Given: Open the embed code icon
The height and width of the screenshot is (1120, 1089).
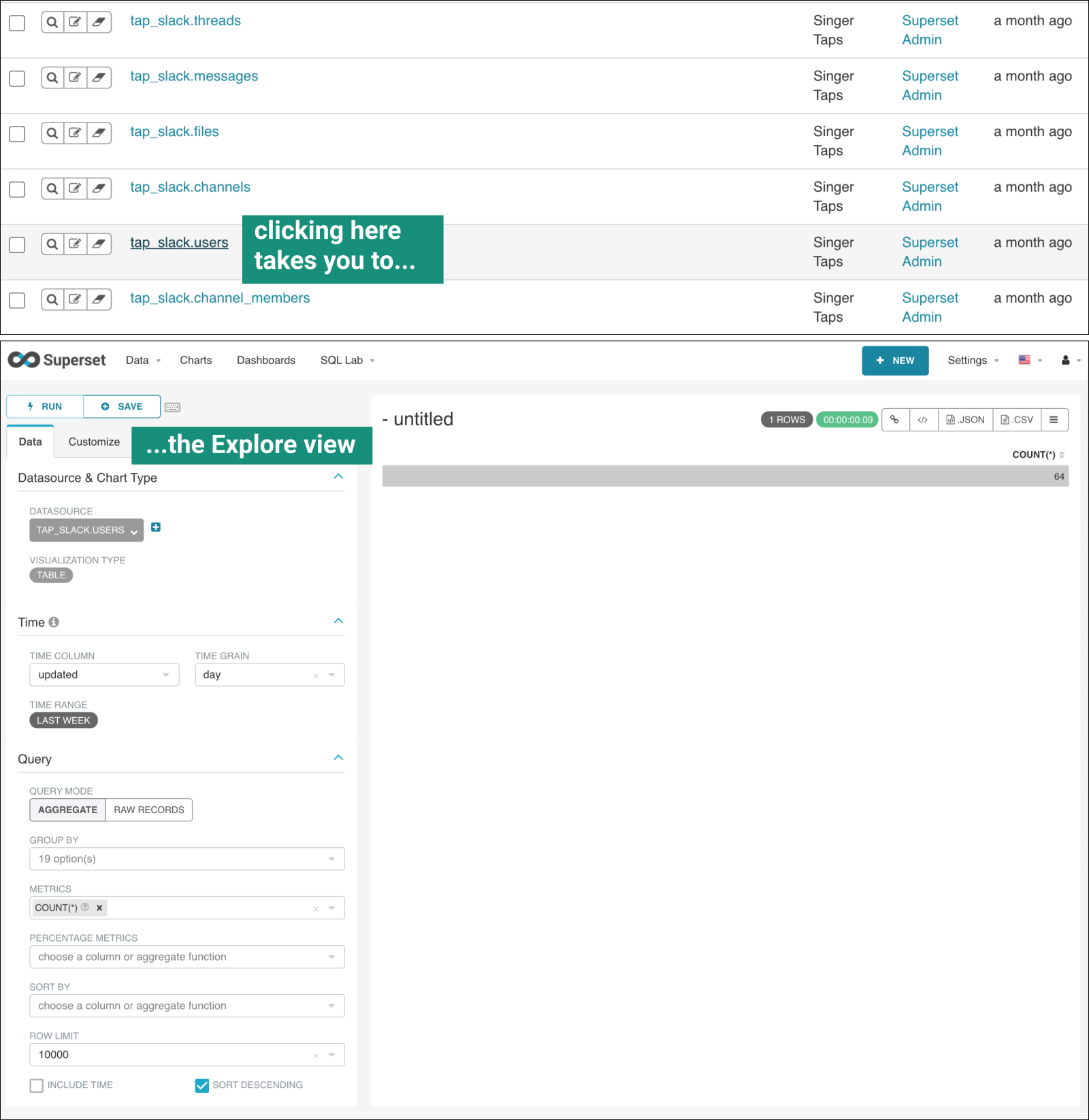Looking at the screenshot, I should pos(923,420).
